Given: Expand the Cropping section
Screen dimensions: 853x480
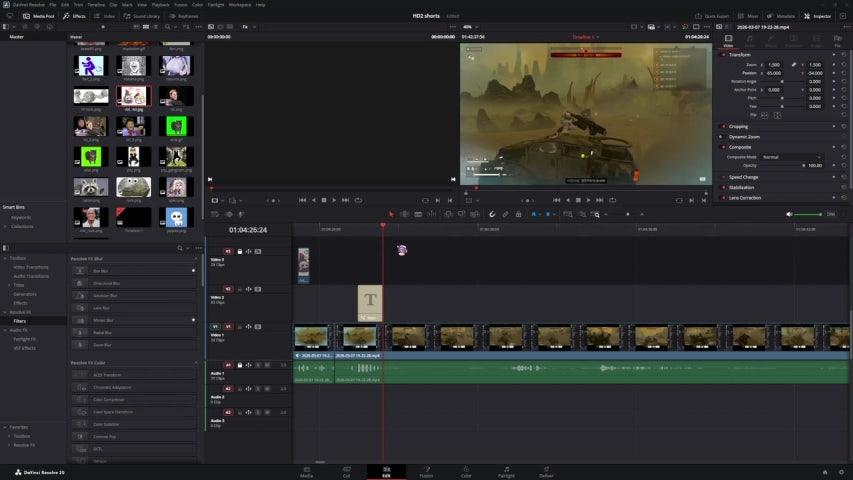Looking at the screenshot, I should pos(739,126).
